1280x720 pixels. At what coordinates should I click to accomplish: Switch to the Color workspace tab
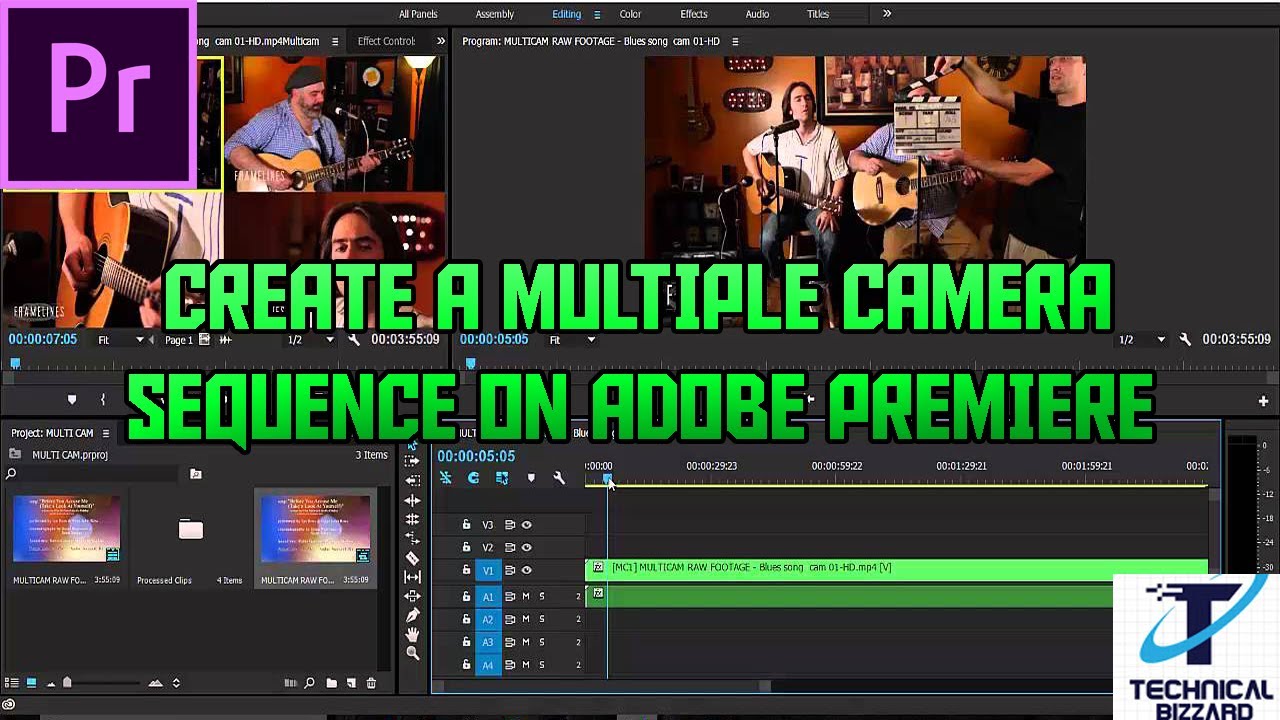coord(630,14)
